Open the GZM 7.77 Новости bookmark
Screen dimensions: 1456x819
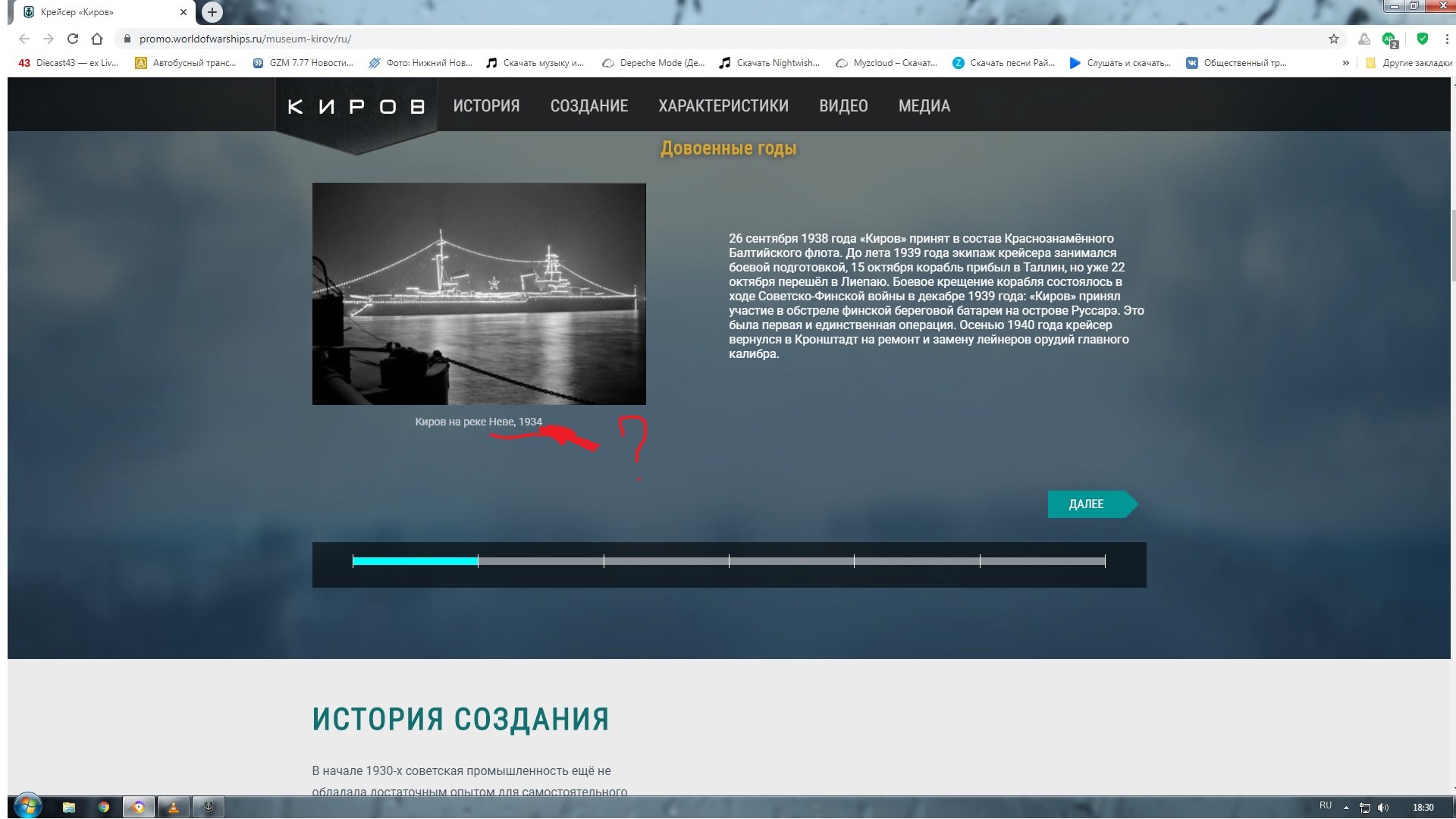click(303, 63)
